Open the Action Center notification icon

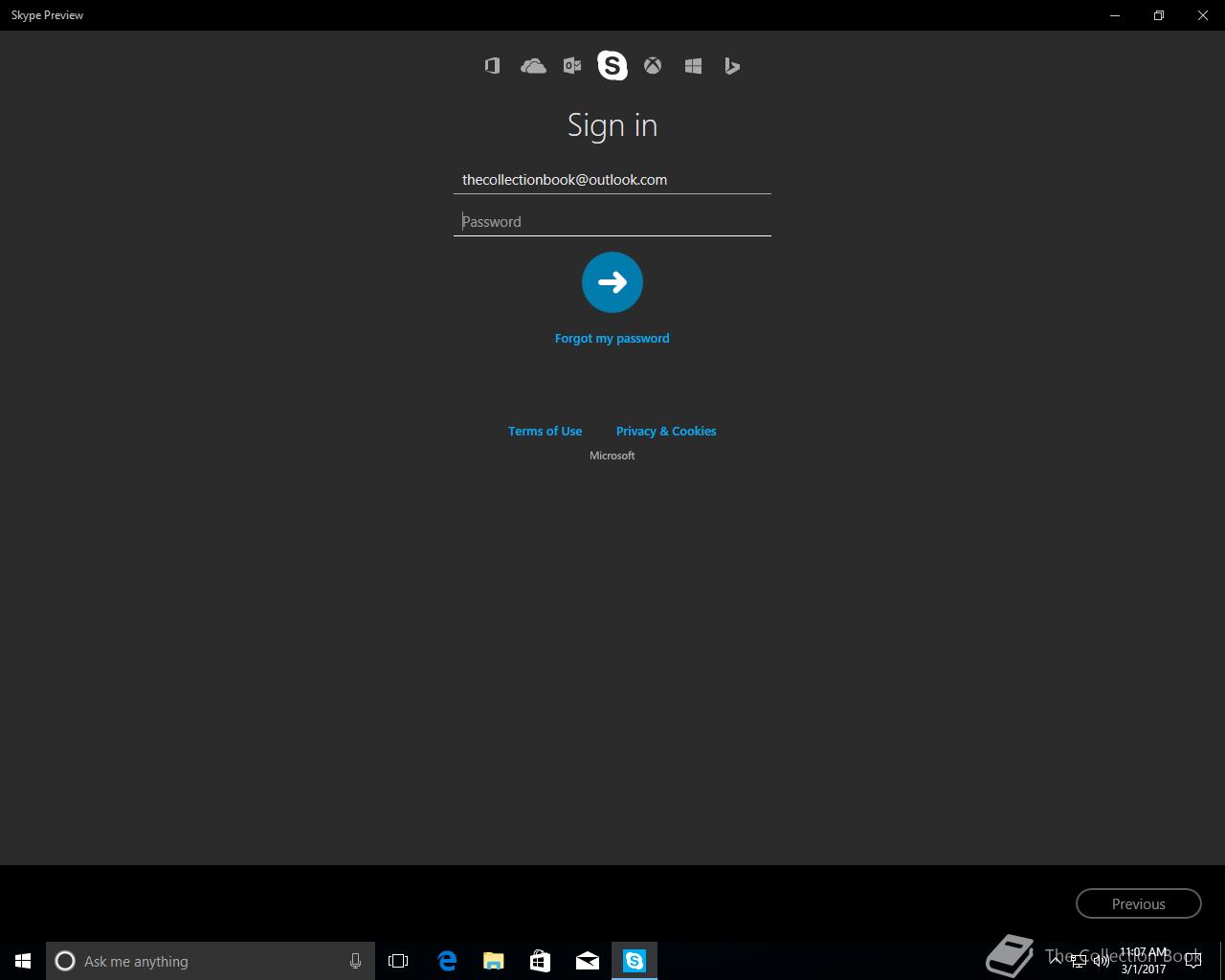(x=1192, y=961)
